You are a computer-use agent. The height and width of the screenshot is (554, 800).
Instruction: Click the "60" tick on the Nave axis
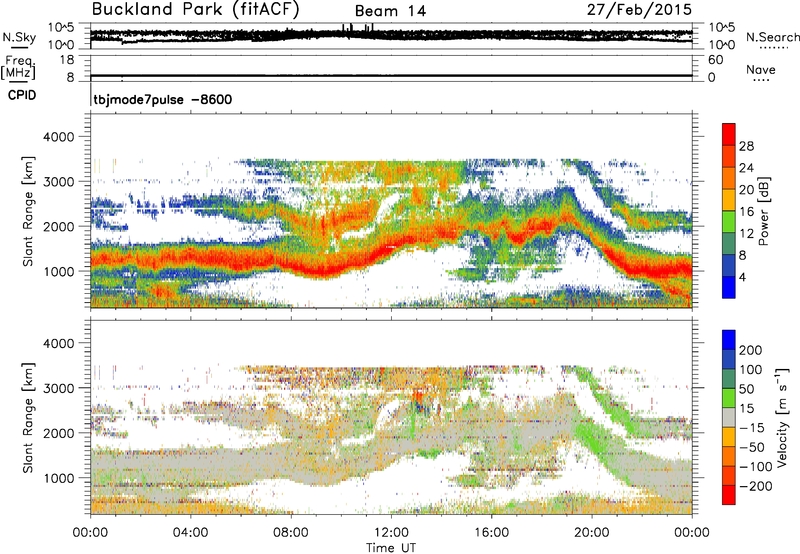(x=715, y=60)
